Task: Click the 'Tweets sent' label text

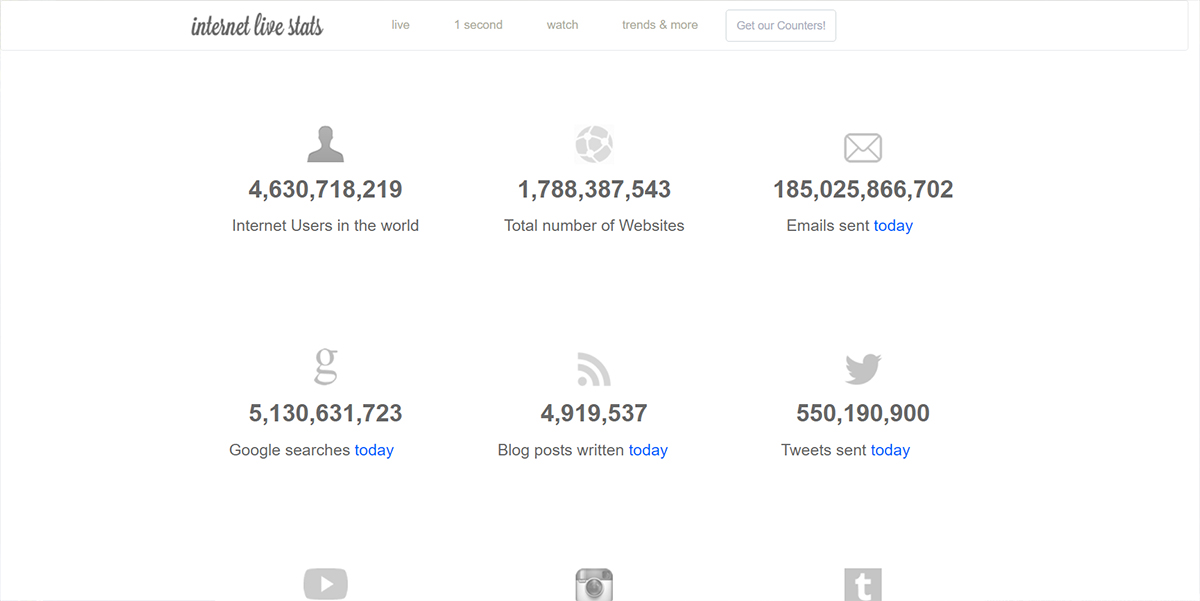Action: click(x=824, y=450)
